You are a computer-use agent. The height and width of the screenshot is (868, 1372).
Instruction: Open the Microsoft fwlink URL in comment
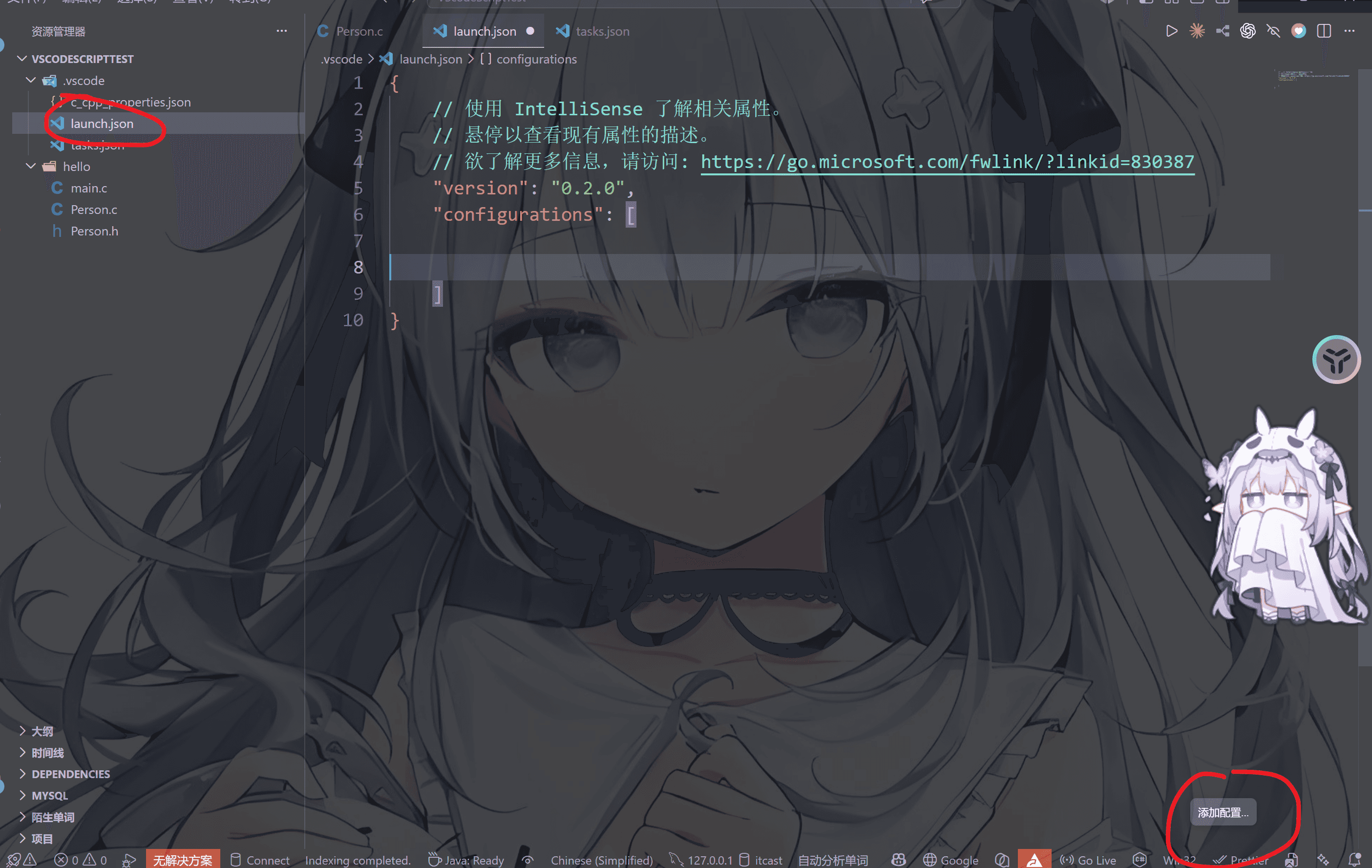pyautogui.click(x=947, y=162)
